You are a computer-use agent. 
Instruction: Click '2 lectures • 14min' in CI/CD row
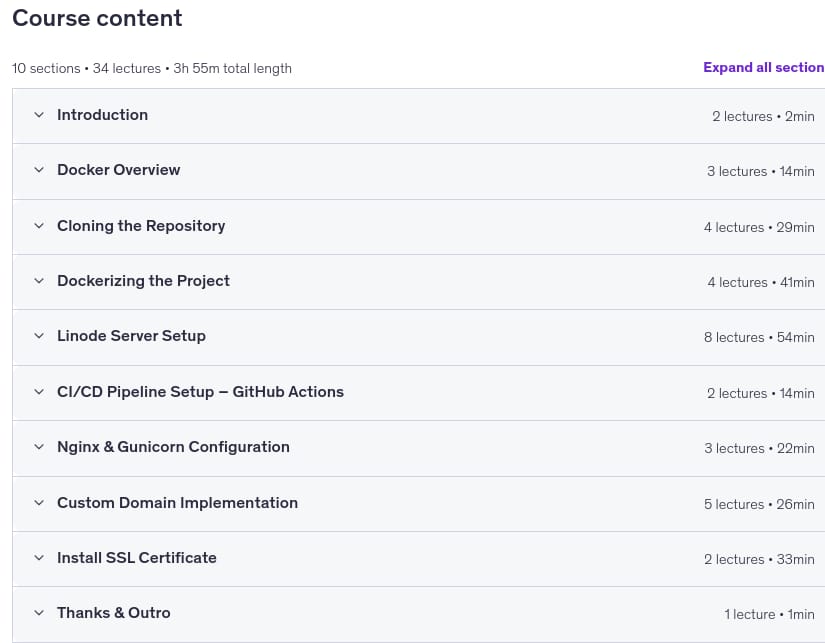pos(761,393)
